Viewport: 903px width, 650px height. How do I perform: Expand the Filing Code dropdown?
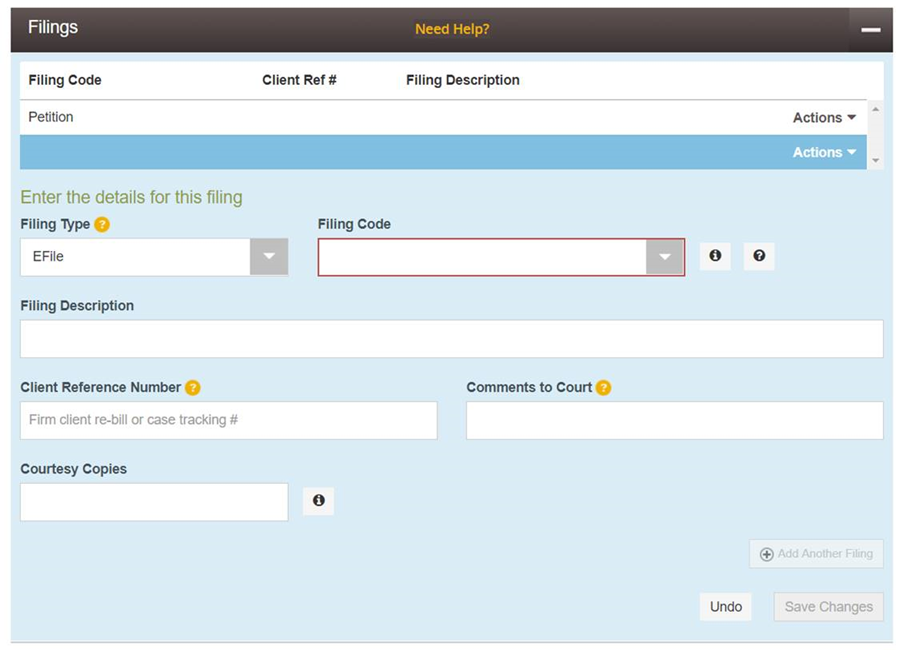tap(665, 257)
